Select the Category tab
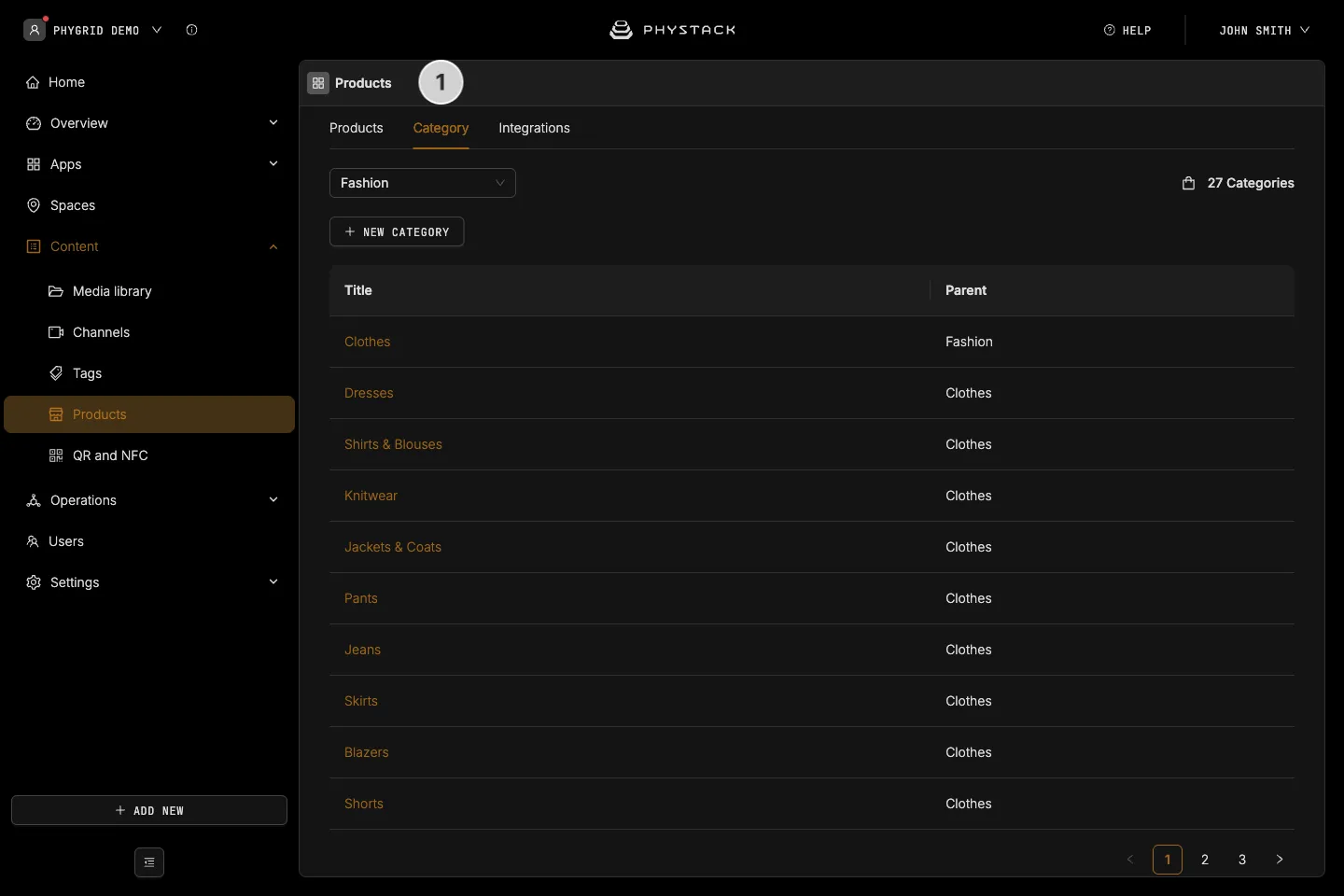This screenshot has height=896, width=1344. 441,128
